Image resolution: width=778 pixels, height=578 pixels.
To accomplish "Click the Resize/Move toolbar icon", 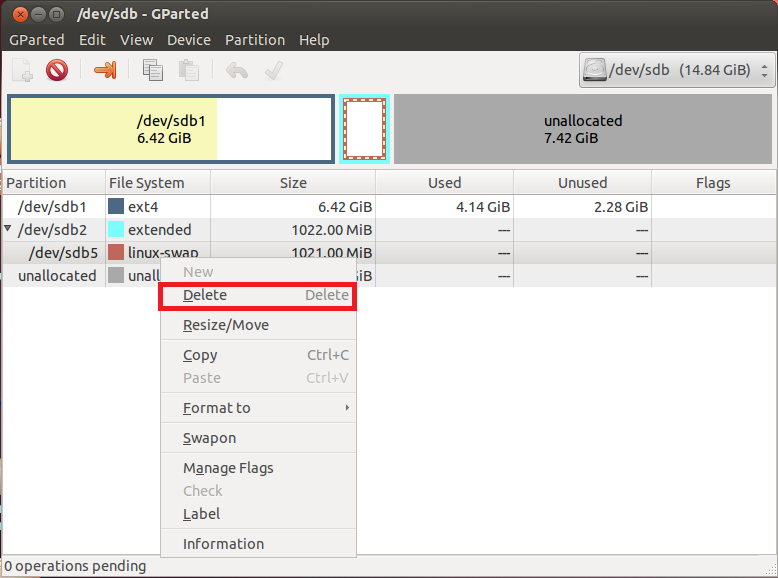I will click(x=105, y=70).
